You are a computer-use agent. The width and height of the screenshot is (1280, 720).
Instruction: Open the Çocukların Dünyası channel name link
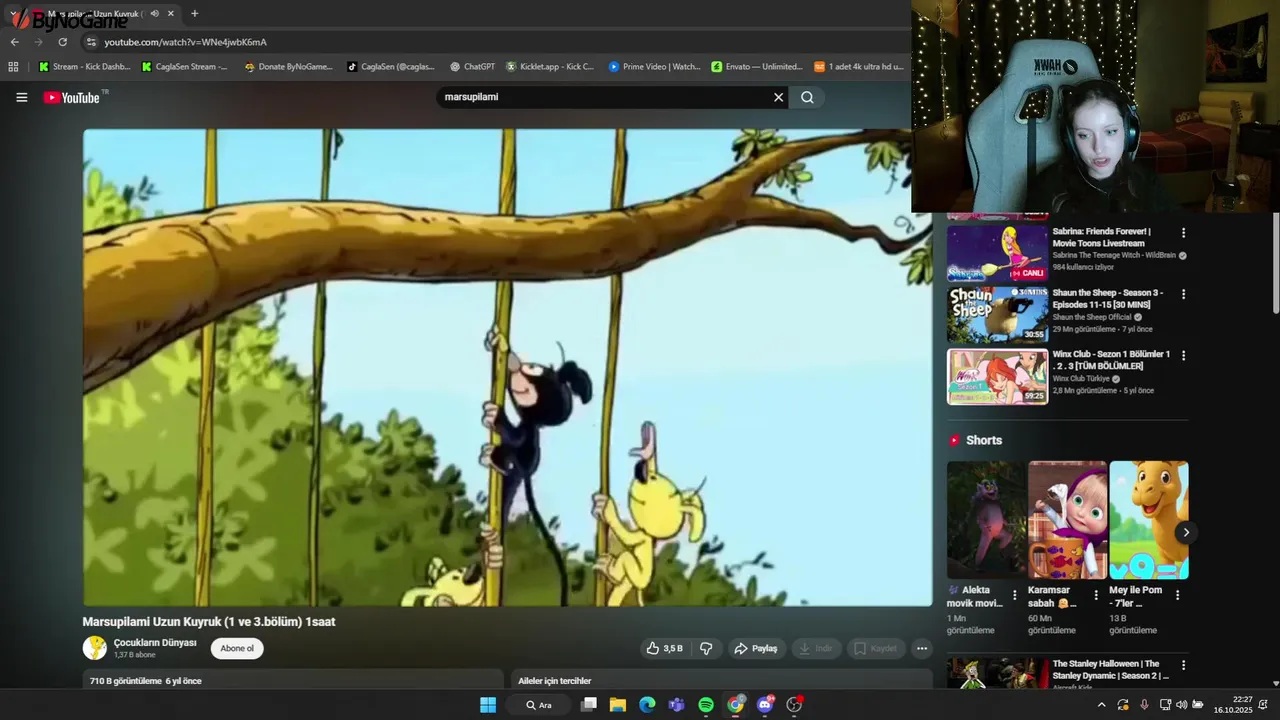(x=155, y=643)
